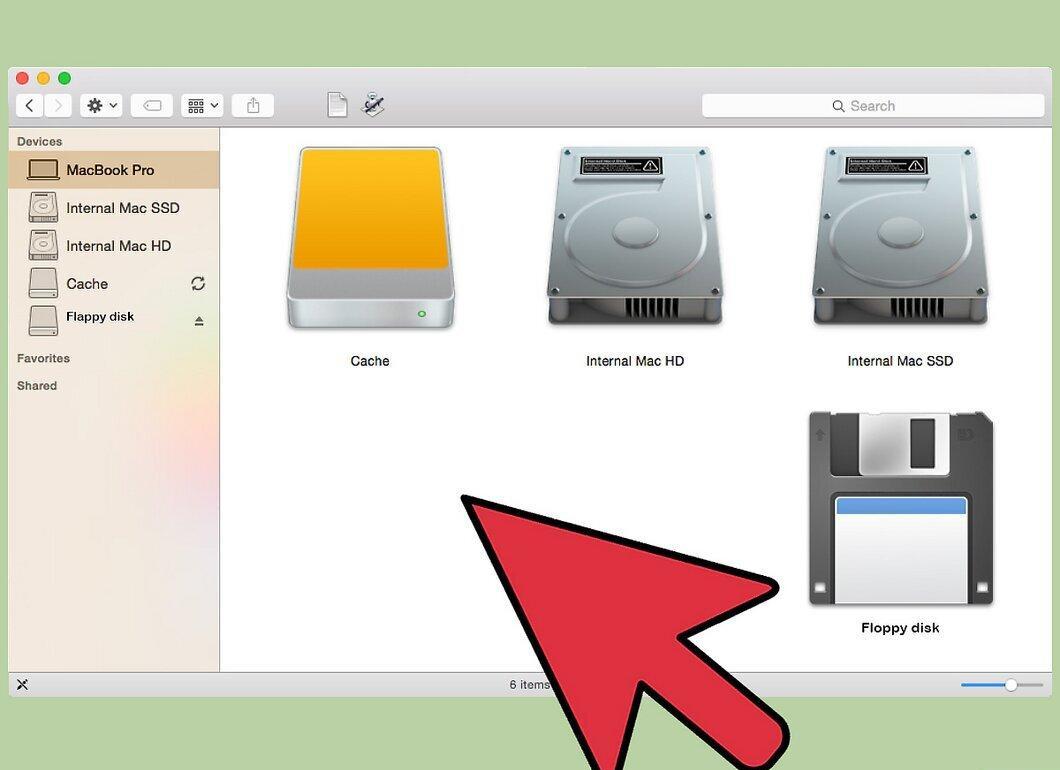Open the gear action menu
The width and height of the screenshot is (1060, 770).
coord(101,105)
